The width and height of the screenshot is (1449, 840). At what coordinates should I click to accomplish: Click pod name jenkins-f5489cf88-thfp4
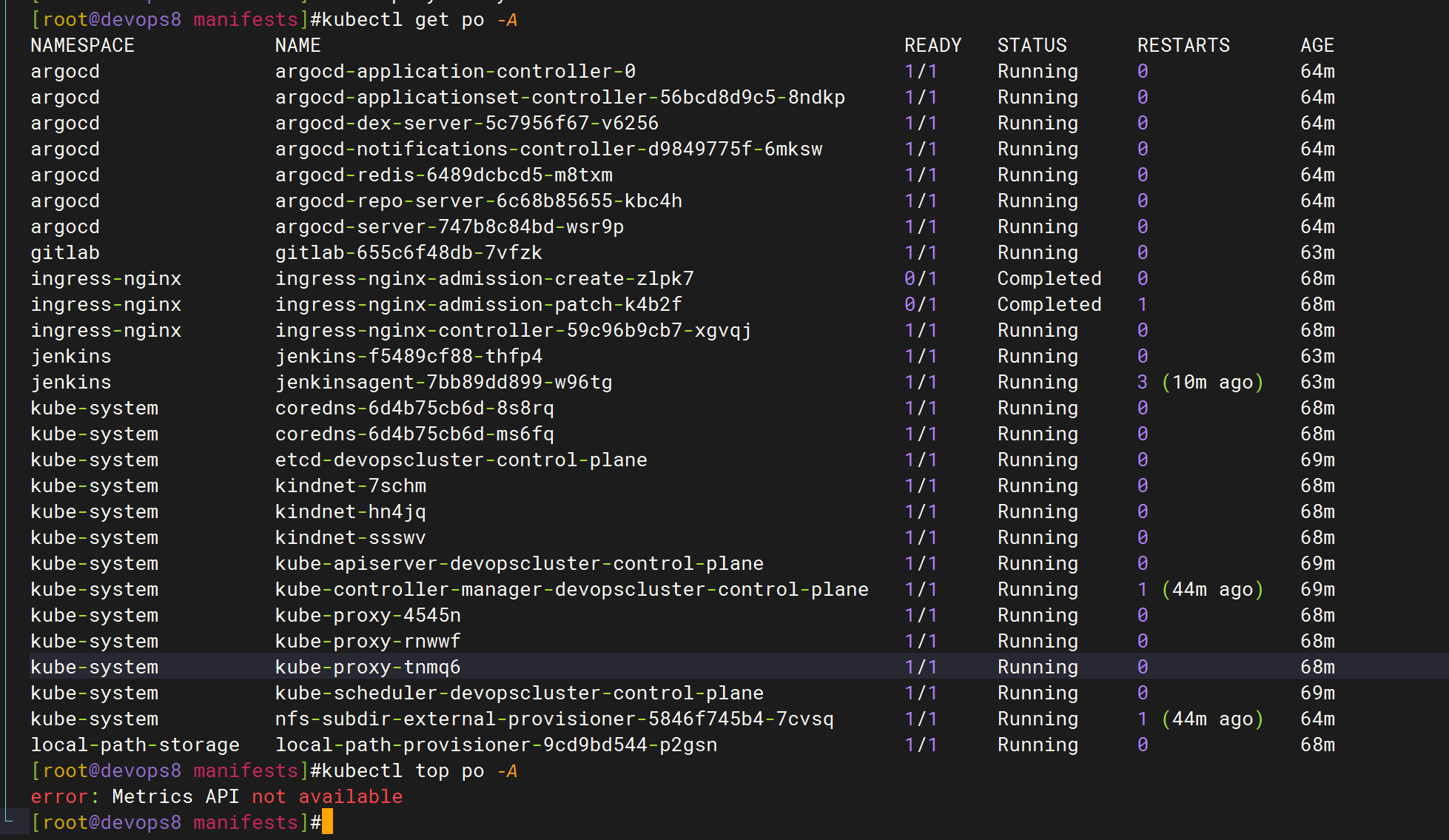(409, 356)
